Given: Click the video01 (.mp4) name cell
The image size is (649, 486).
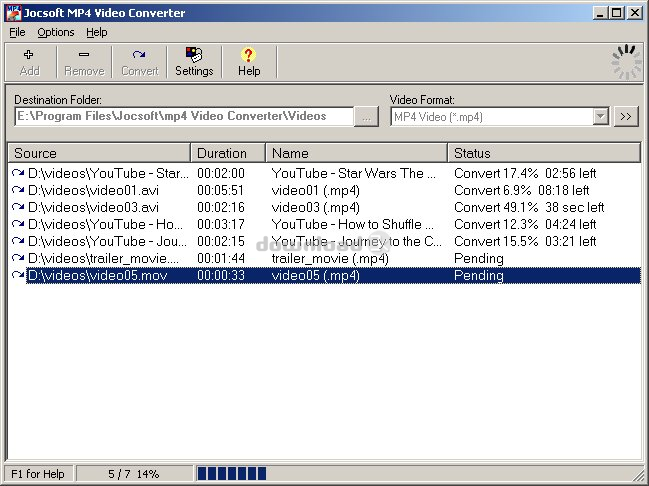Looking at the screenshot, I should pyautogui.click(x=315, y=190).
